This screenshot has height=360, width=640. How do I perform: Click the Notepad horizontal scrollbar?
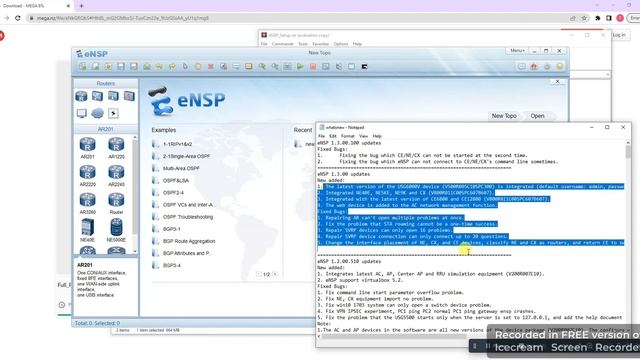(x=394, y=336)
